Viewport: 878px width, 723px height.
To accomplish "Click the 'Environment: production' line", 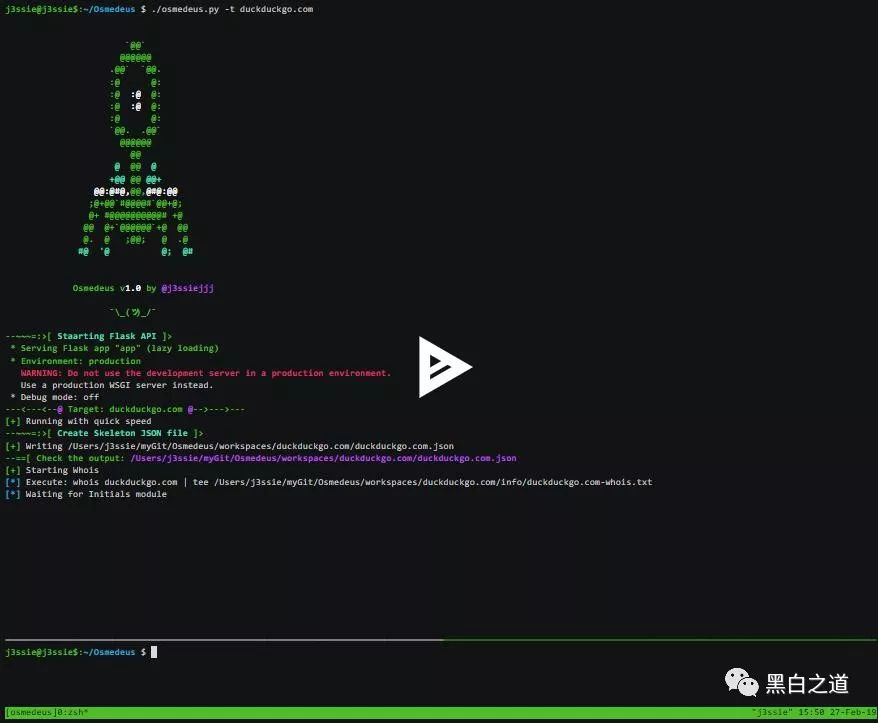I will tap(76, 361).
